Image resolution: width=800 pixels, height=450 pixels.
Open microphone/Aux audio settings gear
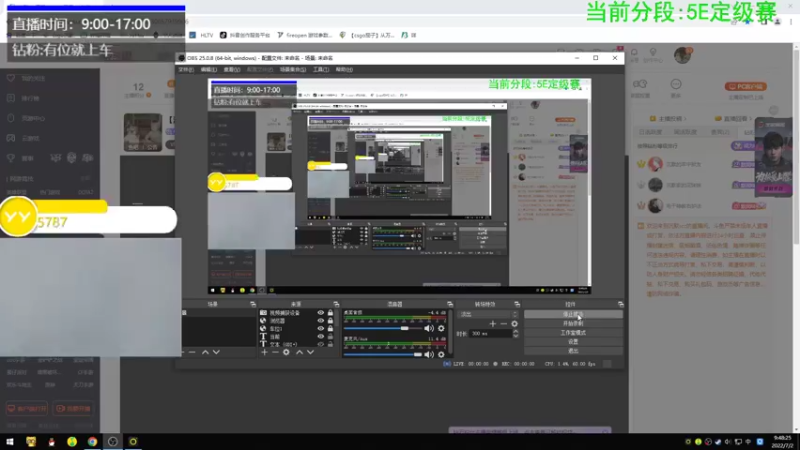click(x=441, y=354)
